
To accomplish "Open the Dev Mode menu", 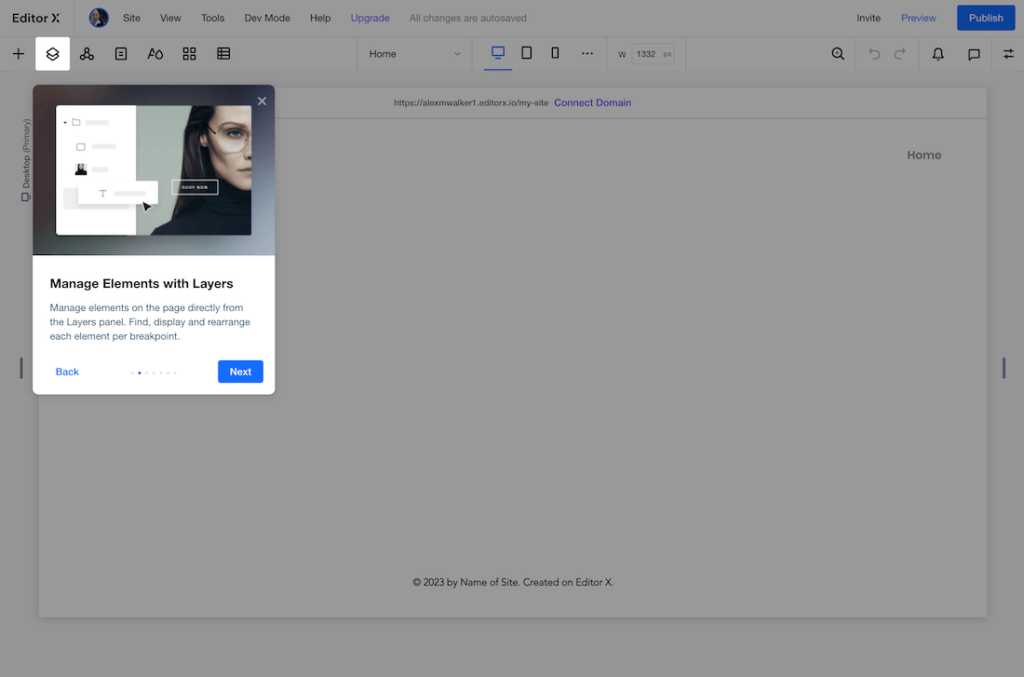I will [267, 17].
